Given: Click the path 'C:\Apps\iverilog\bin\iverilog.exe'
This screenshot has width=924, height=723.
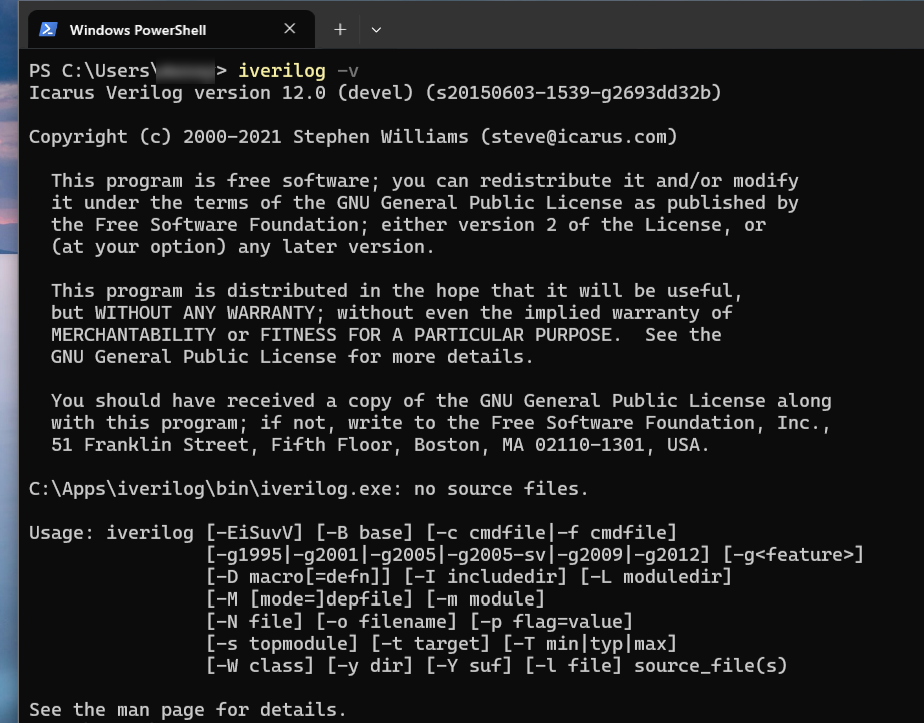Looking at the screenshot, I should click(x=210, y=489).
